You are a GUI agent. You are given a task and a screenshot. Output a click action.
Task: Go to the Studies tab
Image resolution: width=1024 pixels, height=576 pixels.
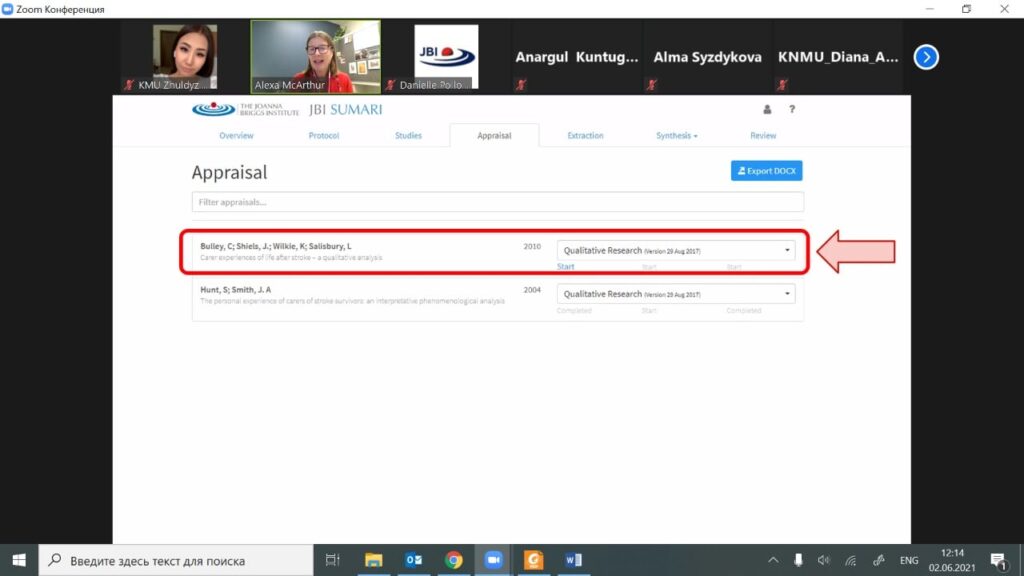408,136
